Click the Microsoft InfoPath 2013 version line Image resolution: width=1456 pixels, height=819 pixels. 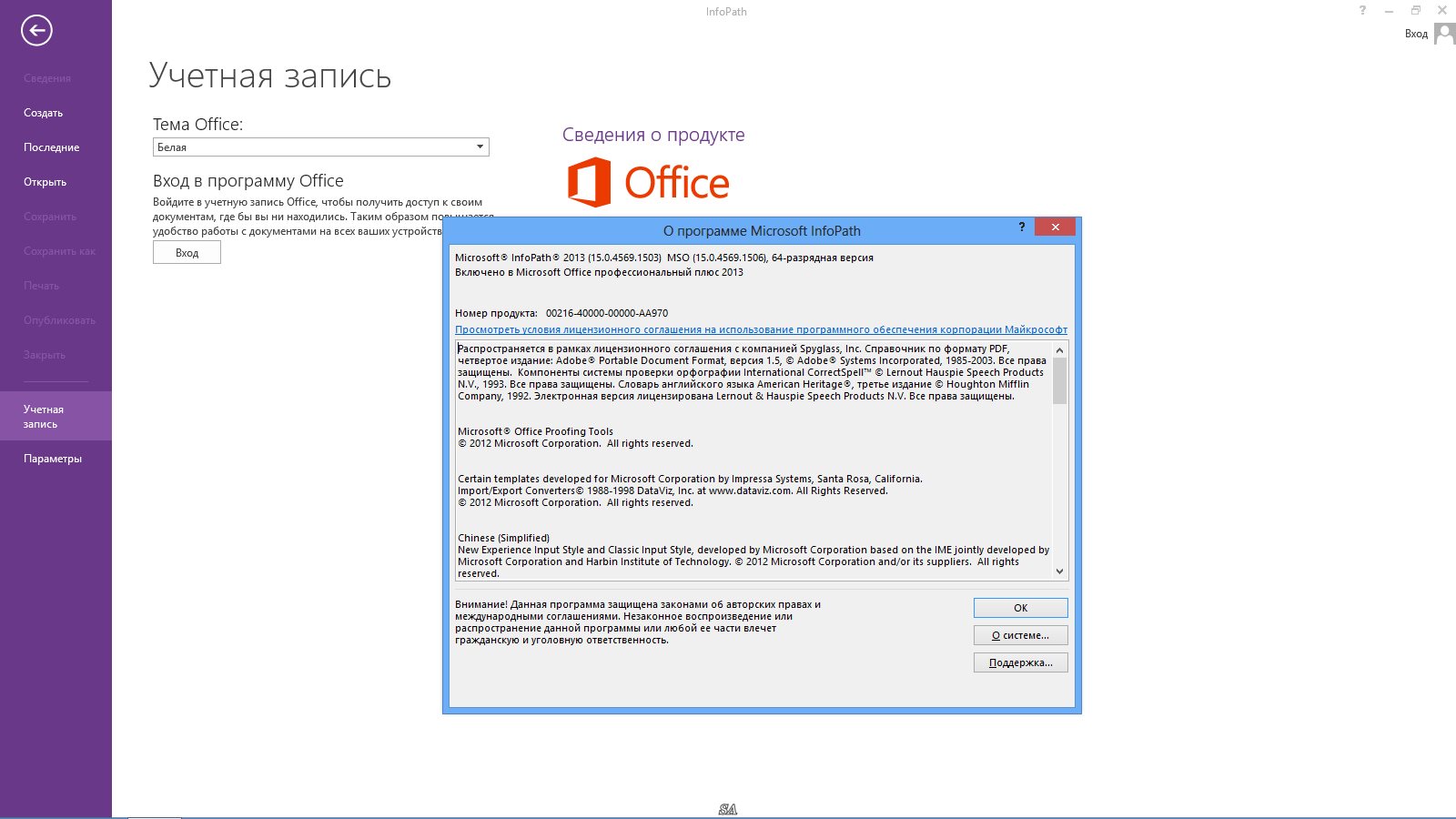coord(664,258)
